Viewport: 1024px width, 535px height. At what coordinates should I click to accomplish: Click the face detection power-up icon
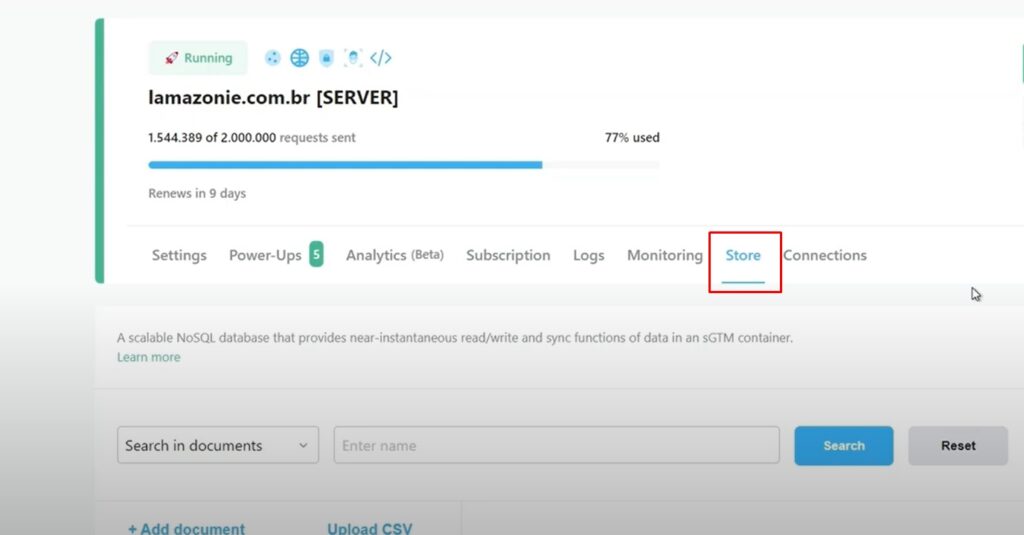pyautogui.click(x=353, y=58)
